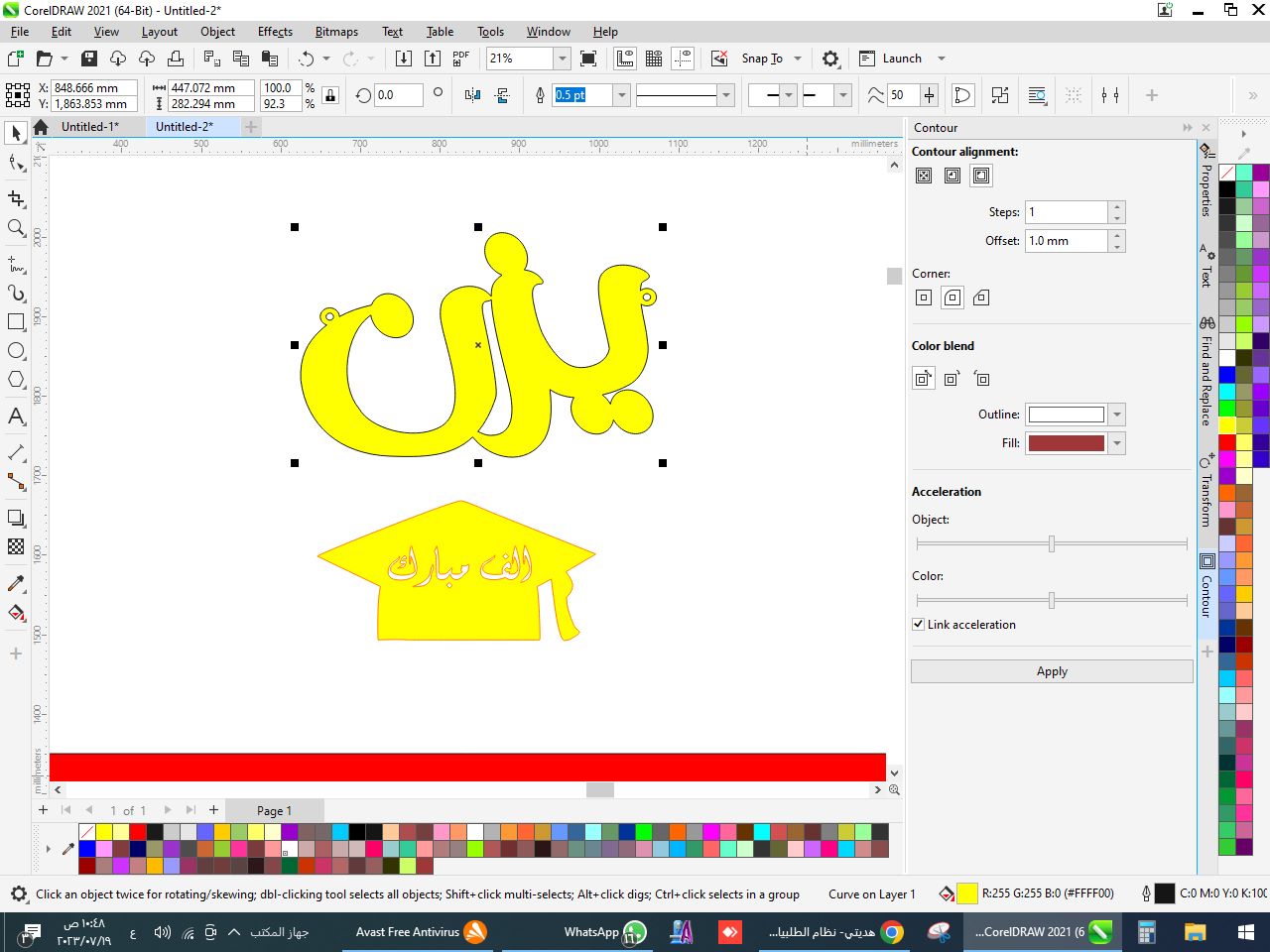Open the outline width dropdown arrow
1270x952 pixels.
coord(622,95)
